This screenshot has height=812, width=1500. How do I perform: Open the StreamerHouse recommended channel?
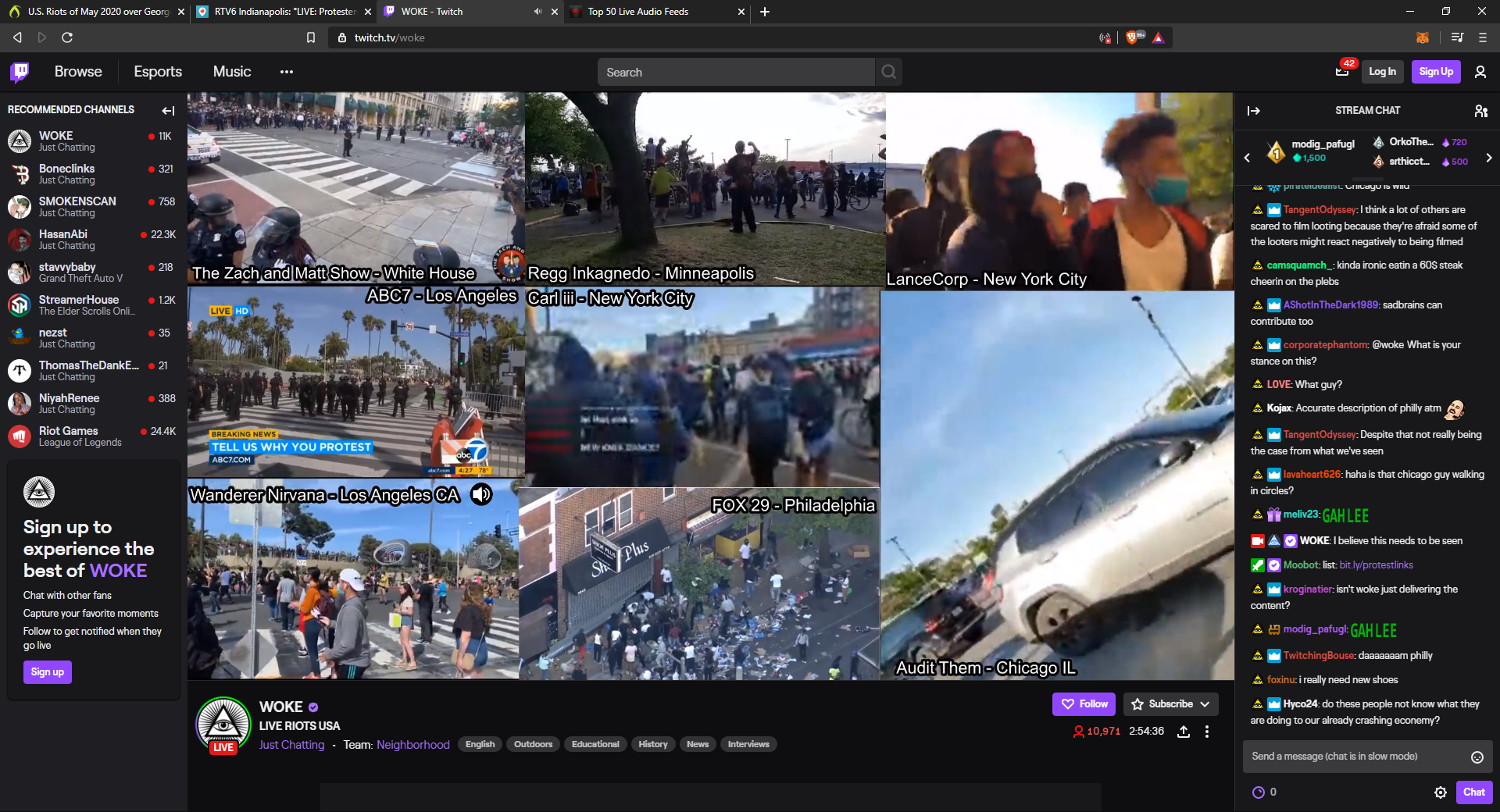[94, 305]
